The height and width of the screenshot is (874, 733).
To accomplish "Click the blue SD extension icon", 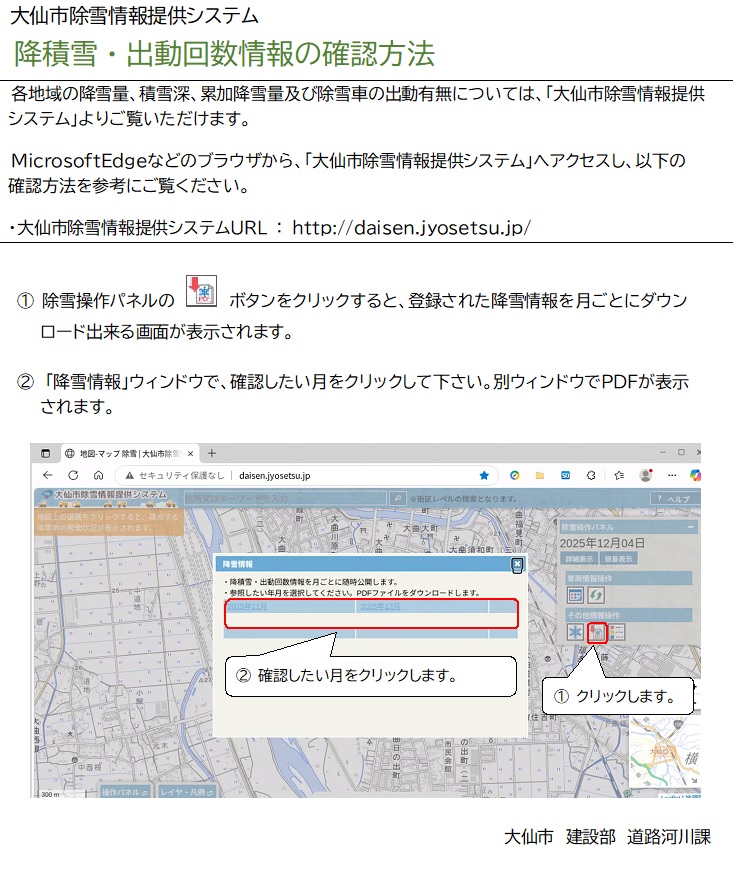I will pyautogui.click(x=565, y=475).
